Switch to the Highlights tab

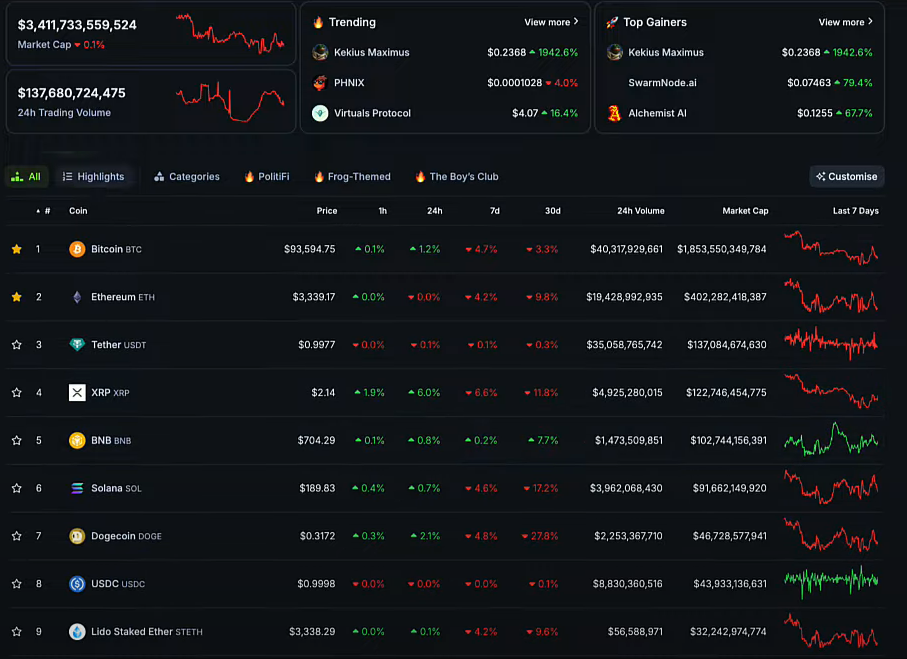point(93,177)
